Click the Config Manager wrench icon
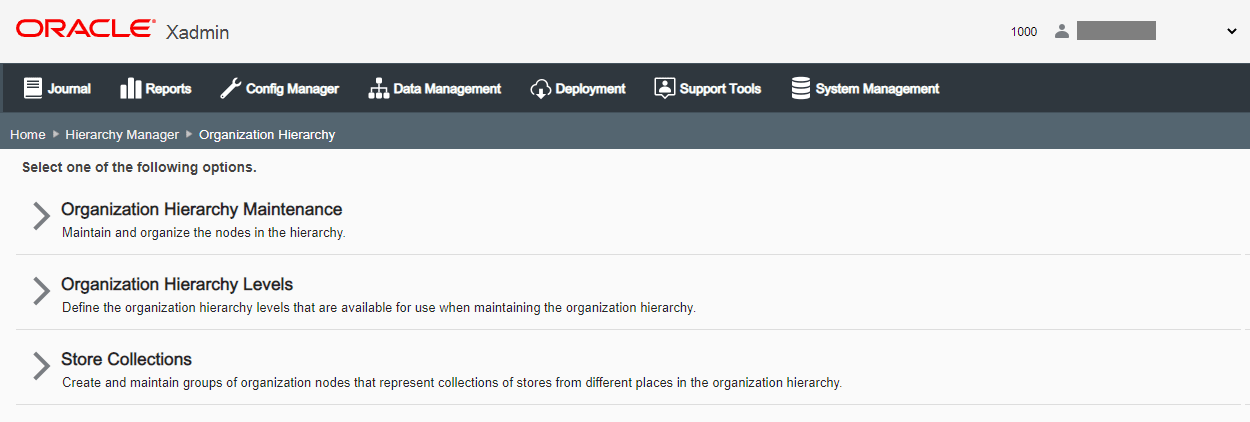The height and width of the screenshot is (422, 1250). pos(230,88)
